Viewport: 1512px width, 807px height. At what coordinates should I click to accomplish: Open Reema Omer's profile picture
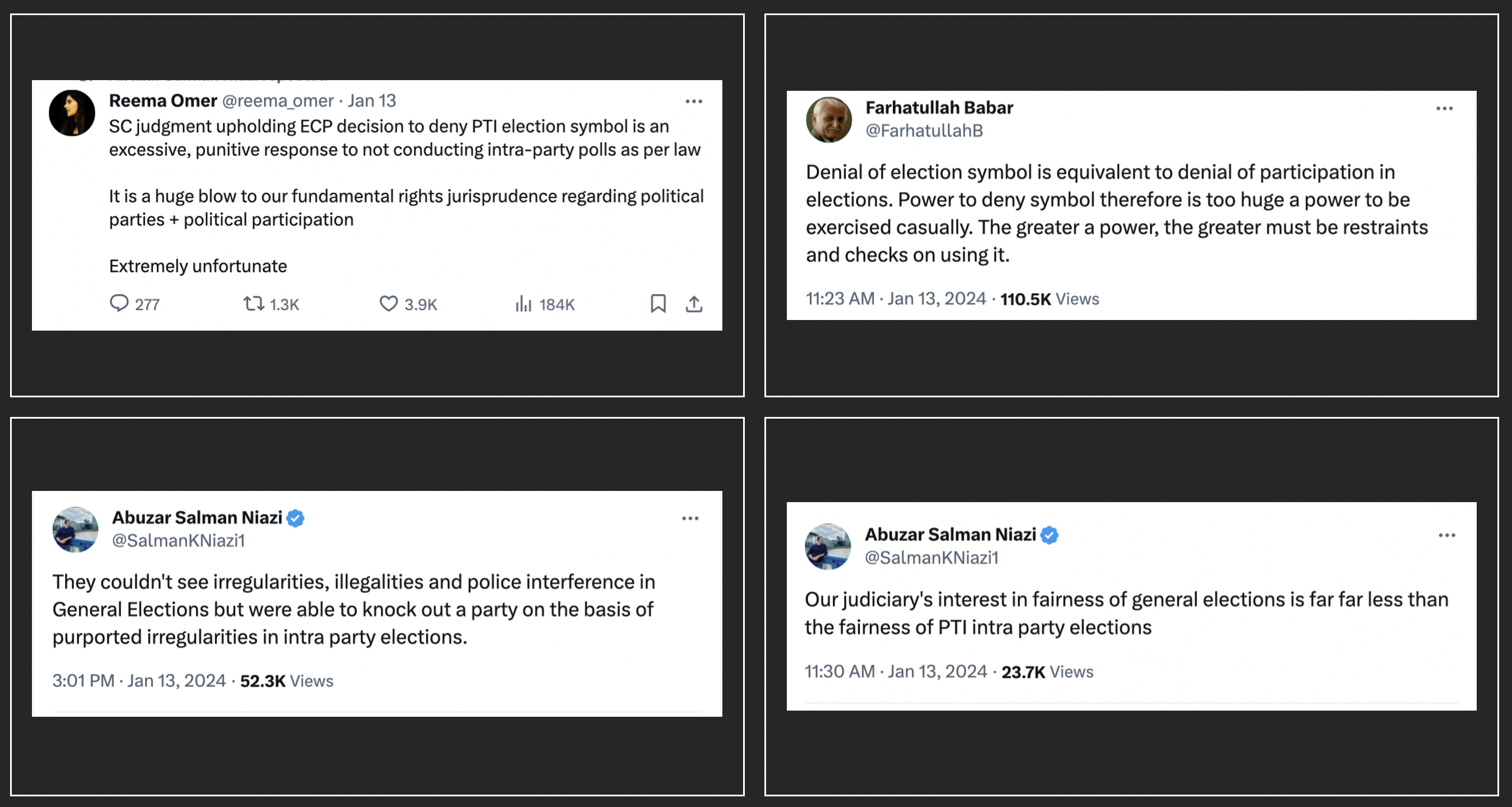[x=72, y=113]
